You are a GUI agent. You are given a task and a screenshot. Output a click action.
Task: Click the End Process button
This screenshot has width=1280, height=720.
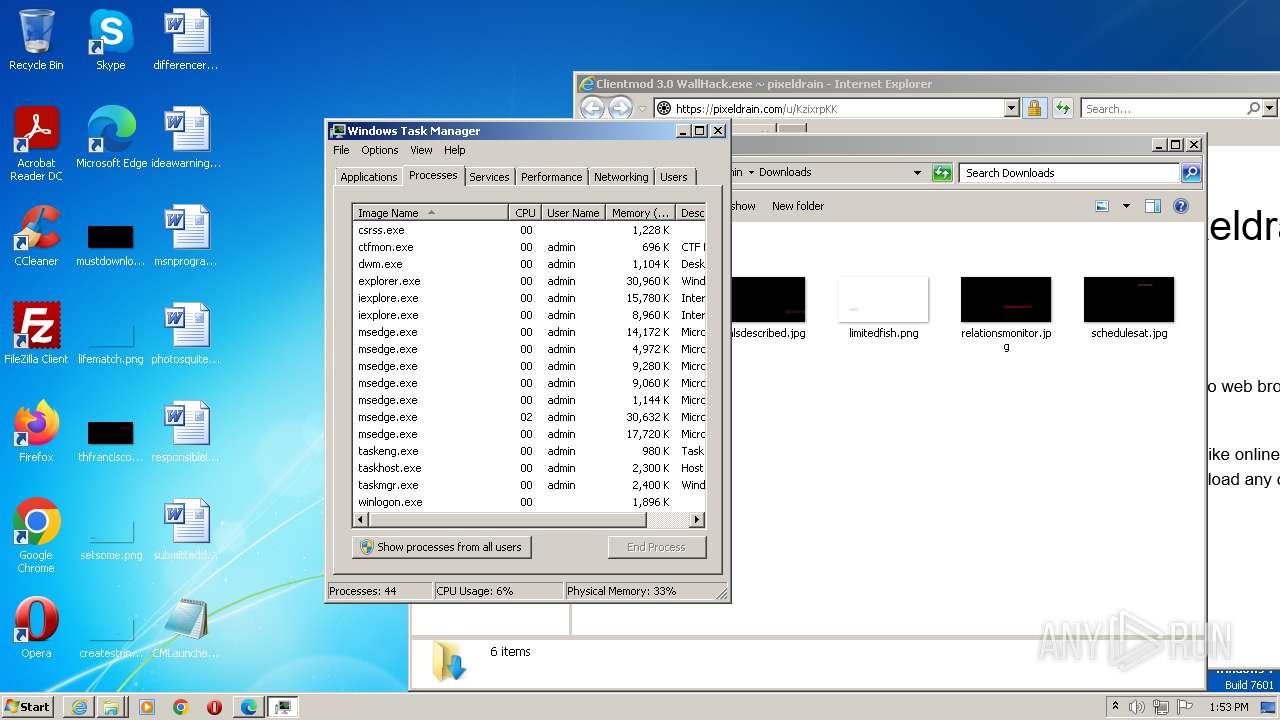coord(656,547)
